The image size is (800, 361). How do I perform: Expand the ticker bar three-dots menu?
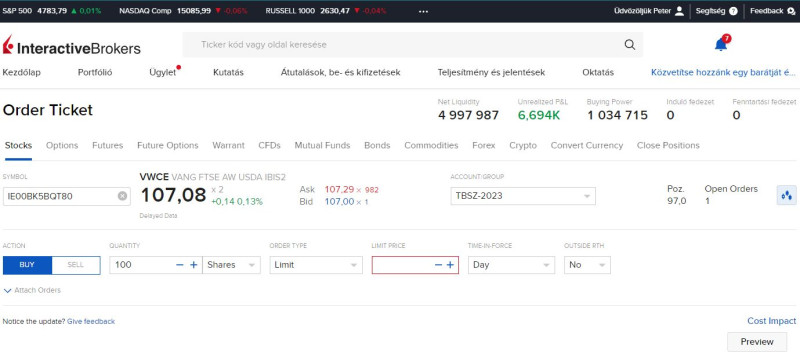tap(423, 11)
